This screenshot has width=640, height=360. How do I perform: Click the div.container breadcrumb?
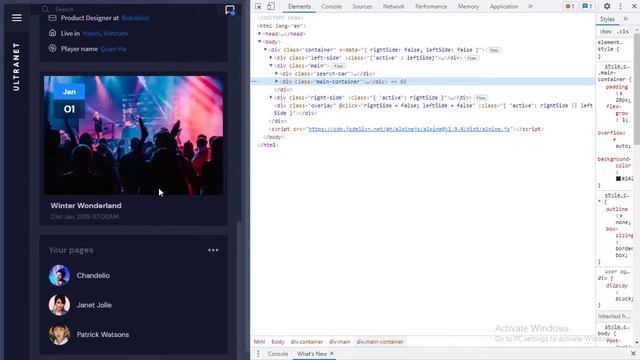(x=307, y=342)
